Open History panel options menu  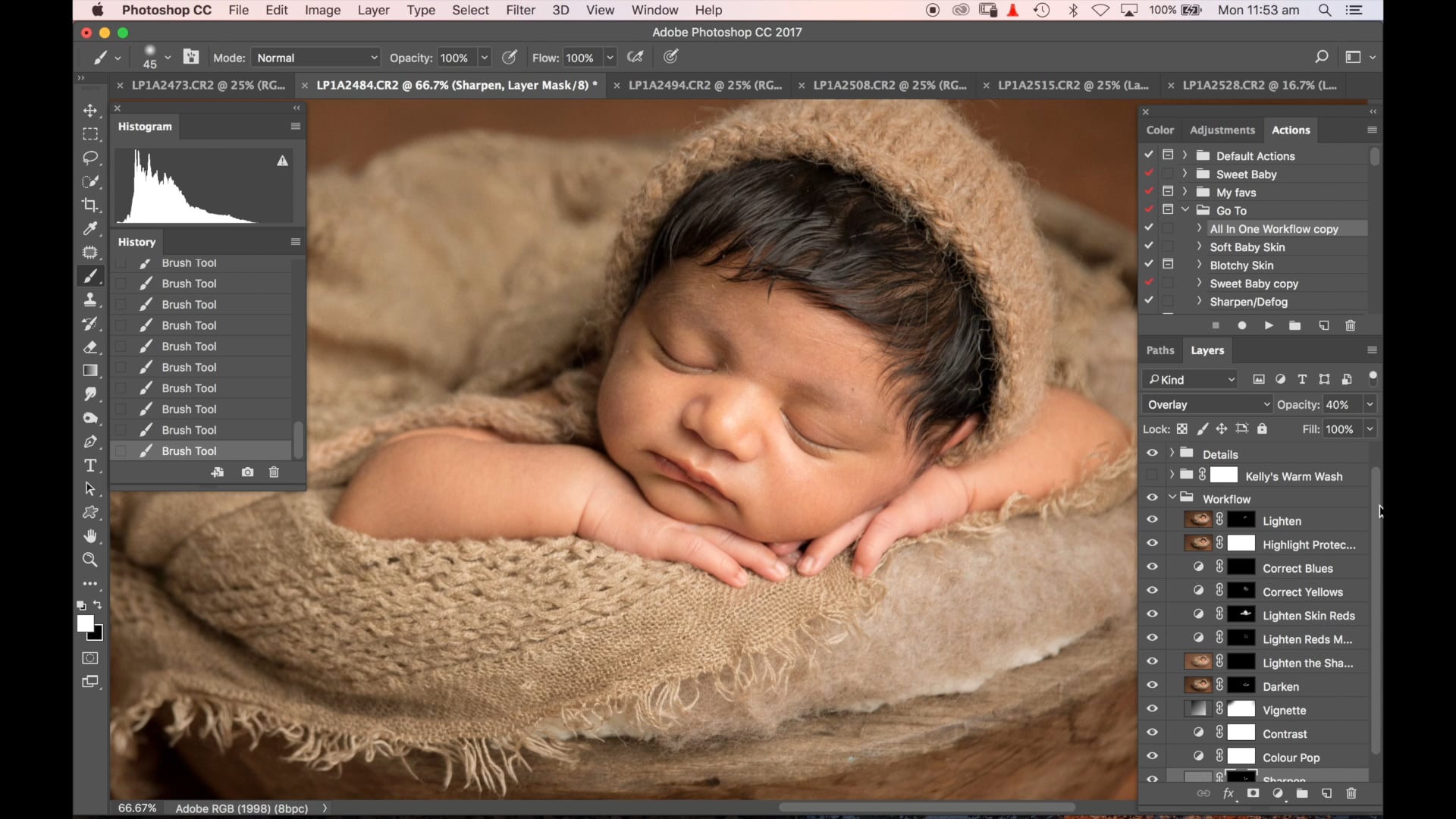[x=295, y=241]
